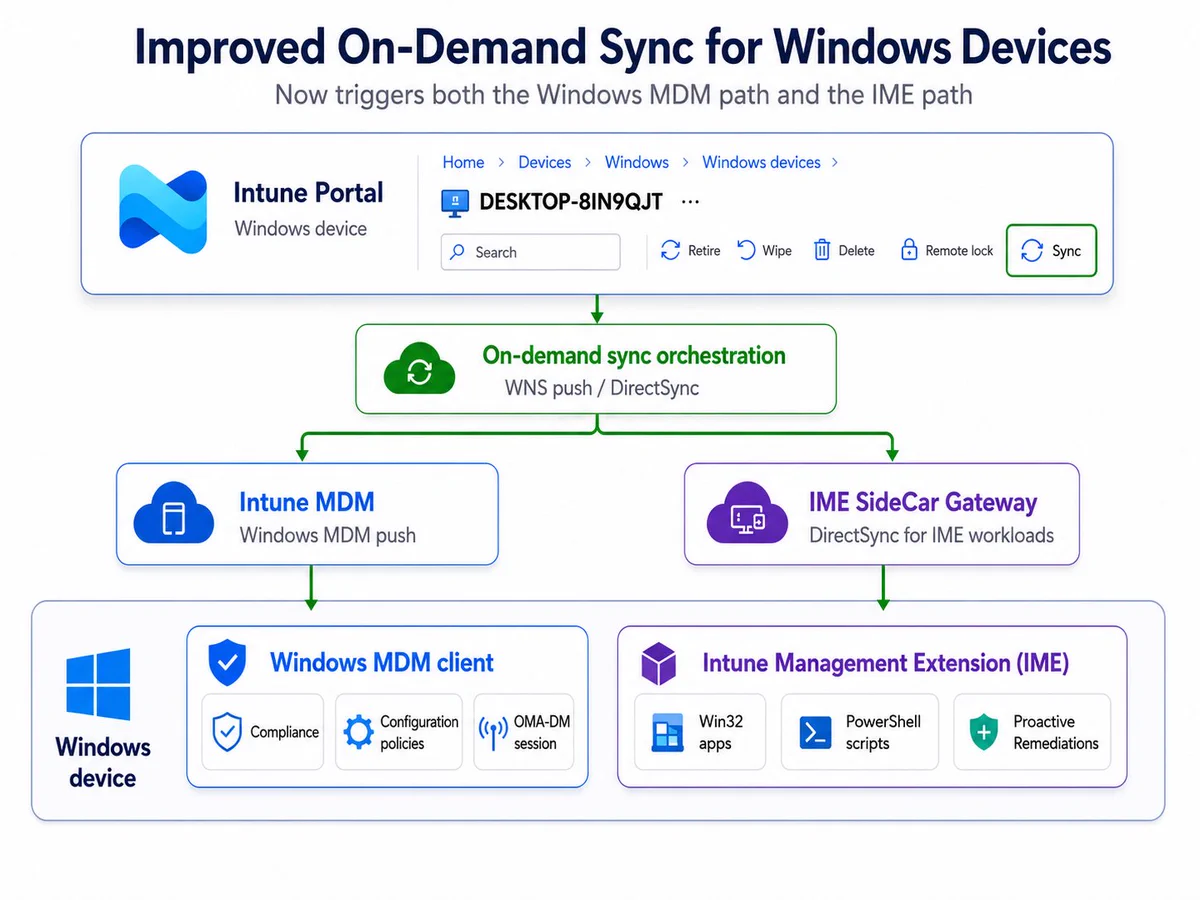Image resolution: width=1200 pixels, height=900 pixels.
Task: Click the 'Intune MDM' heading
Action: (x=307, y=502)
